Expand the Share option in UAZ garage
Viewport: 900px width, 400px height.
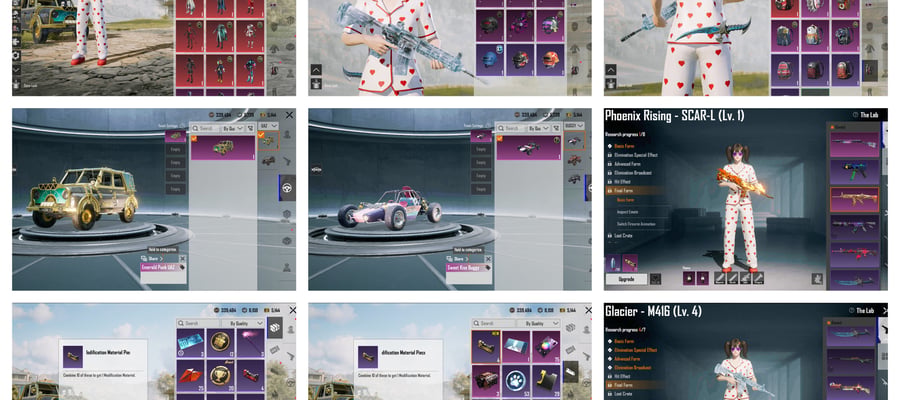click(x=150, y=259)
